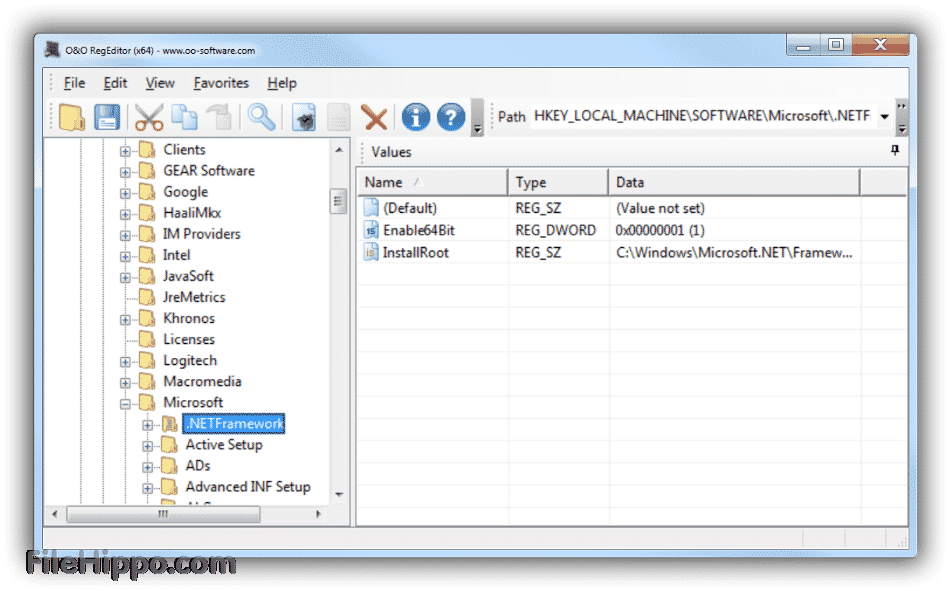Screen dimensions: 950x591
Task: Click the scissors cut icon
Action: [x=149, y=117]
